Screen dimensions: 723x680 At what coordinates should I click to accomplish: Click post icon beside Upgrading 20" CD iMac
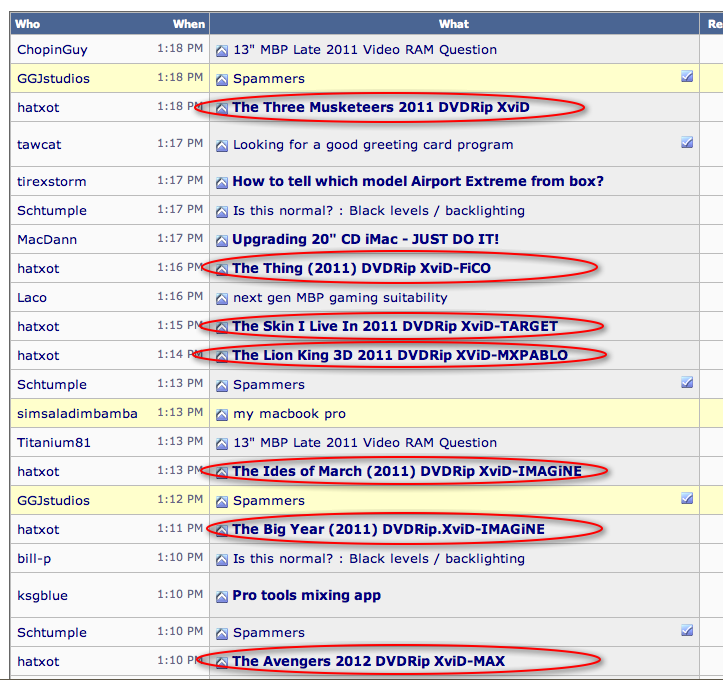(222, 241)
